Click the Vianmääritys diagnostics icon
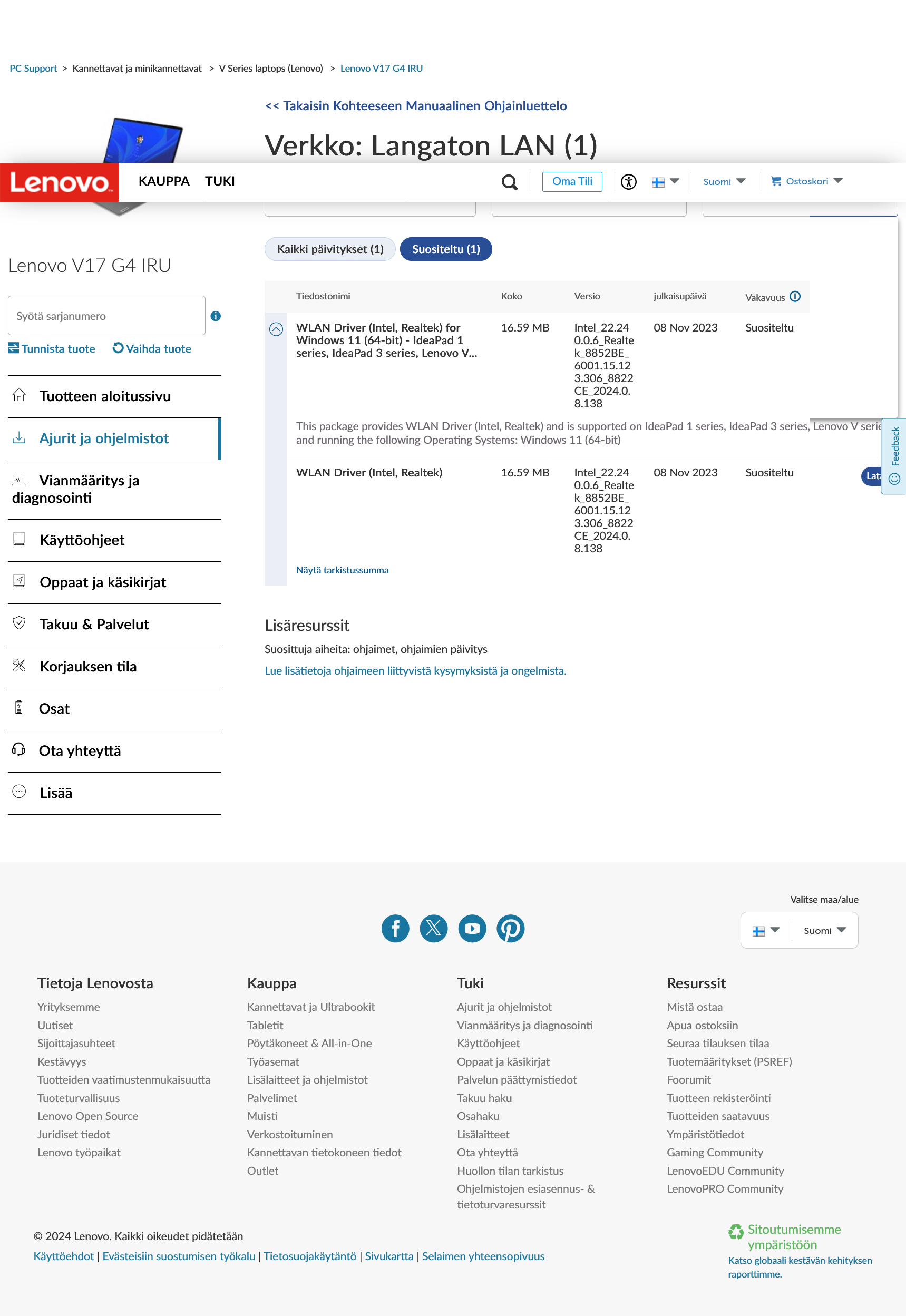 tap(20, 481)
